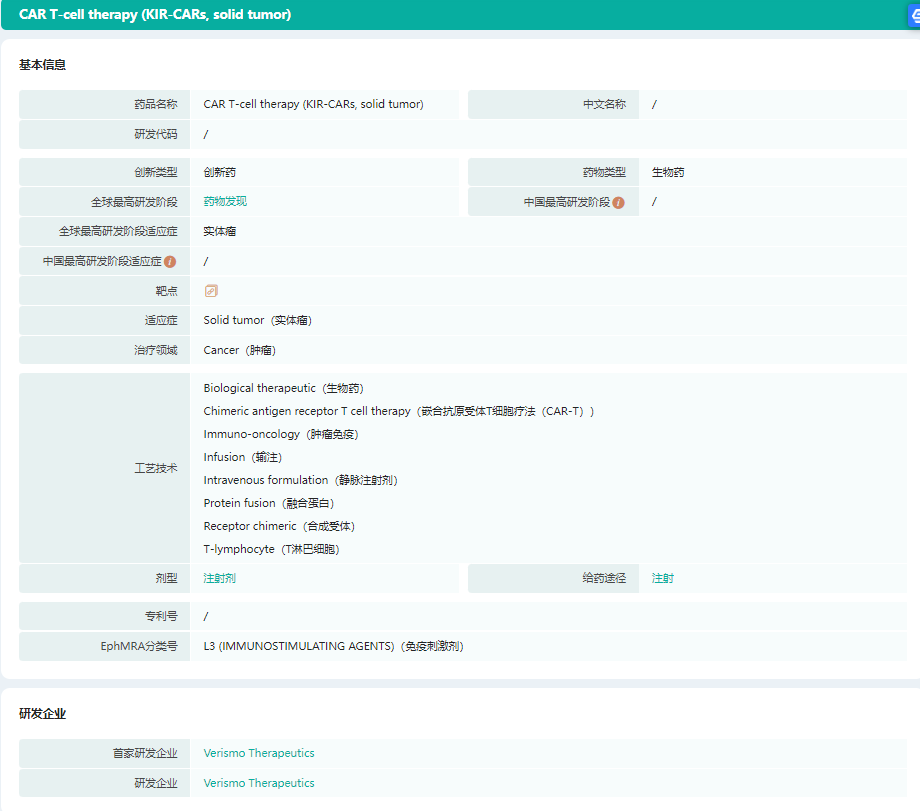Open the 药物发现 development stage link

click(x=225, y=201)
